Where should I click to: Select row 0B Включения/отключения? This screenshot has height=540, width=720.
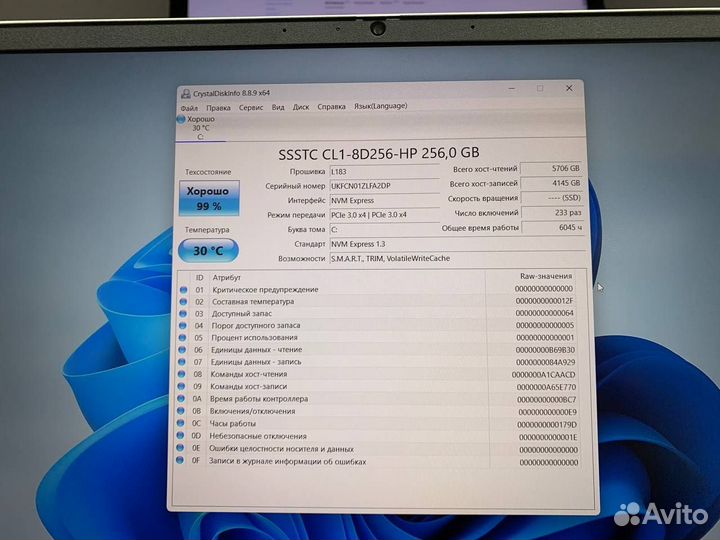tap(377, 411)
